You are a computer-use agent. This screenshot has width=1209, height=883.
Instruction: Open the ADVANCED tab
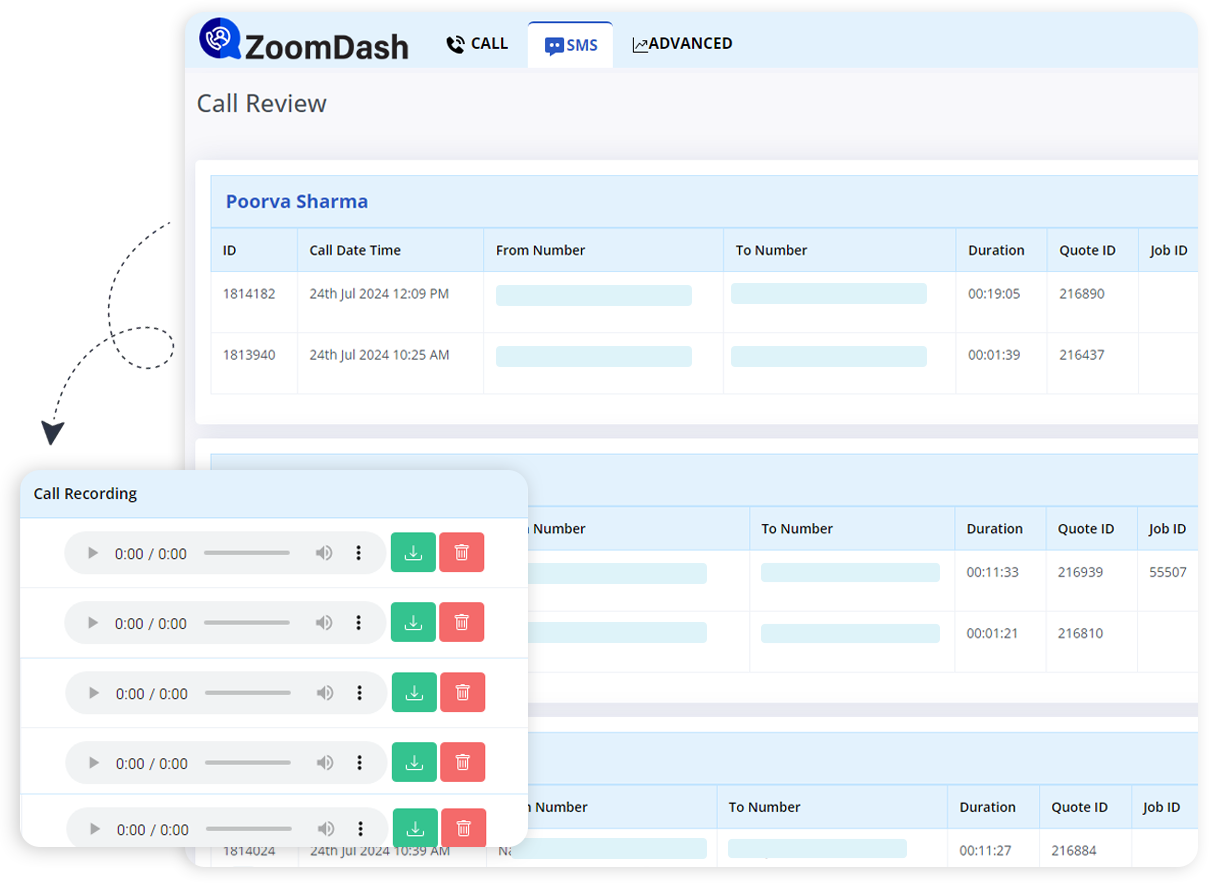tap(682, 44)
